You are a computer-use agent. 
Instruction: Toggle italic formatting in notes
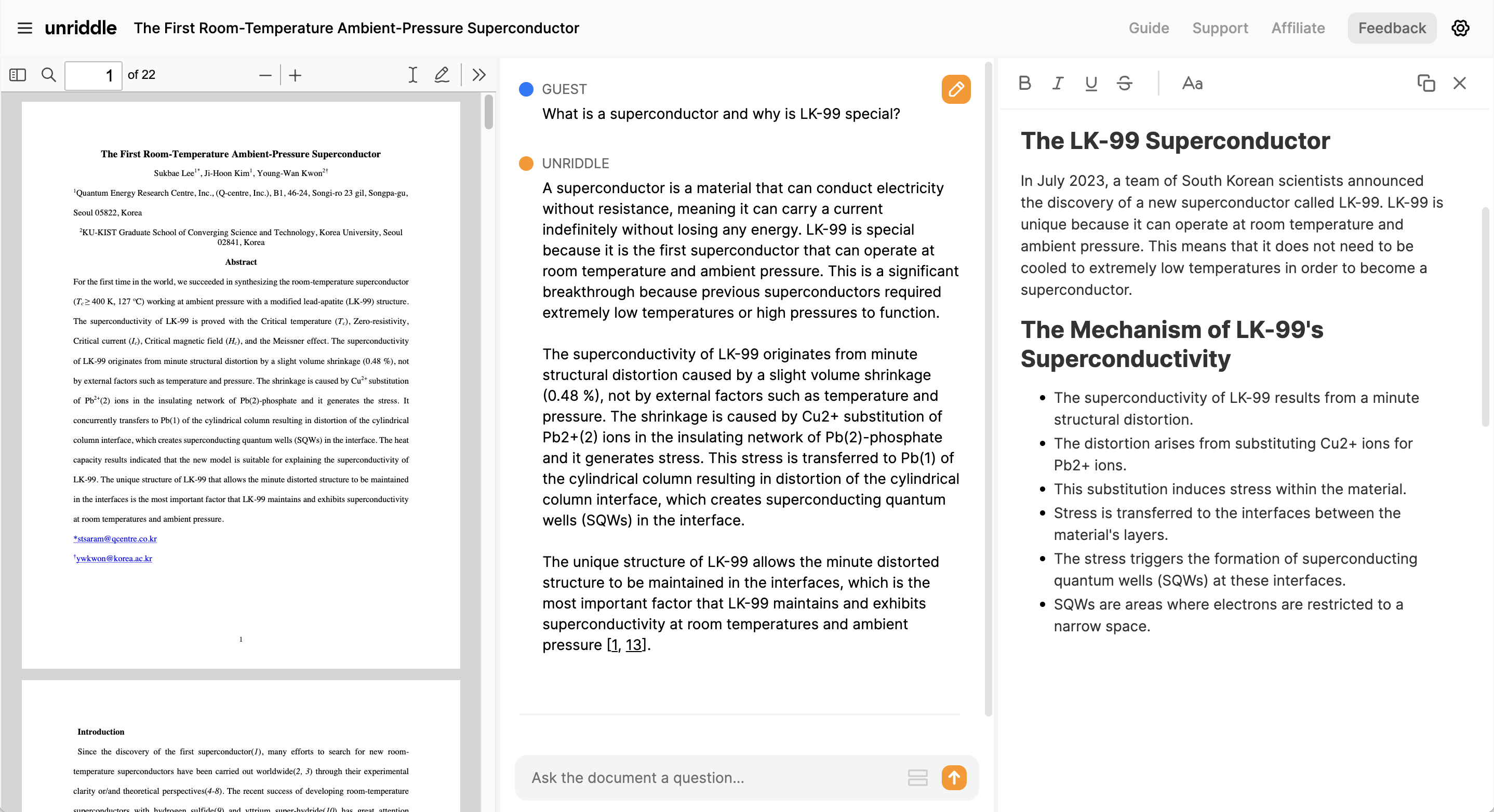point(1058,84)
